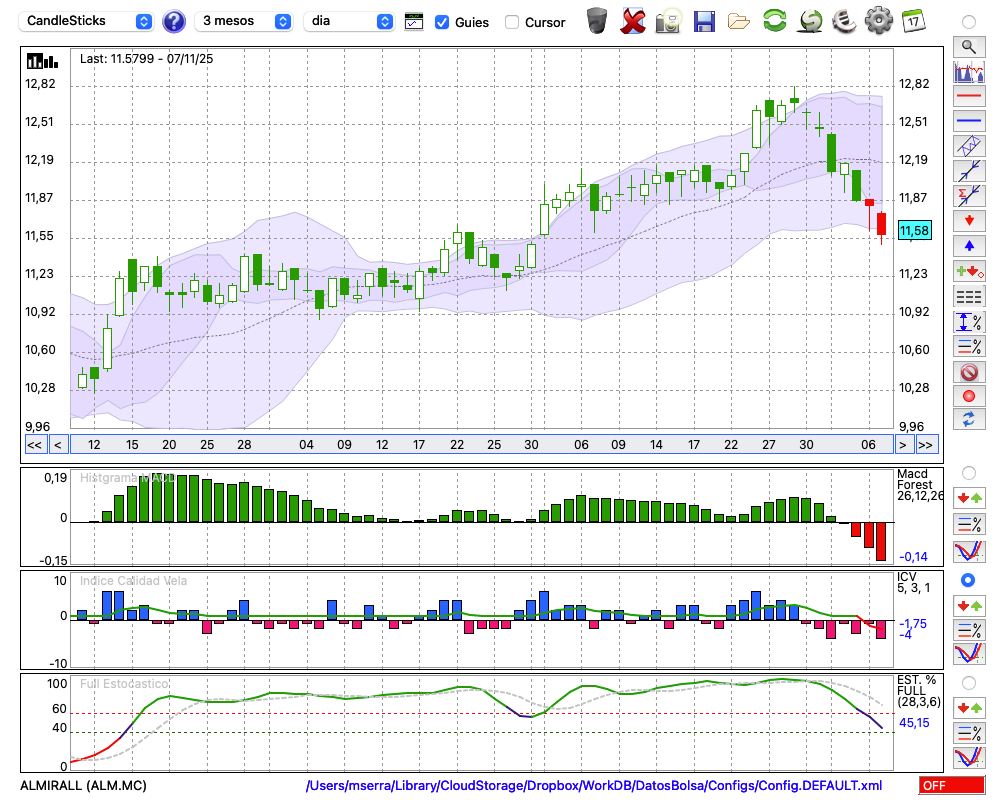Click the green circular refresh arrows icon
Image resolution: width=1000 pixels, height=800 pixels.
tap(774, 20)
